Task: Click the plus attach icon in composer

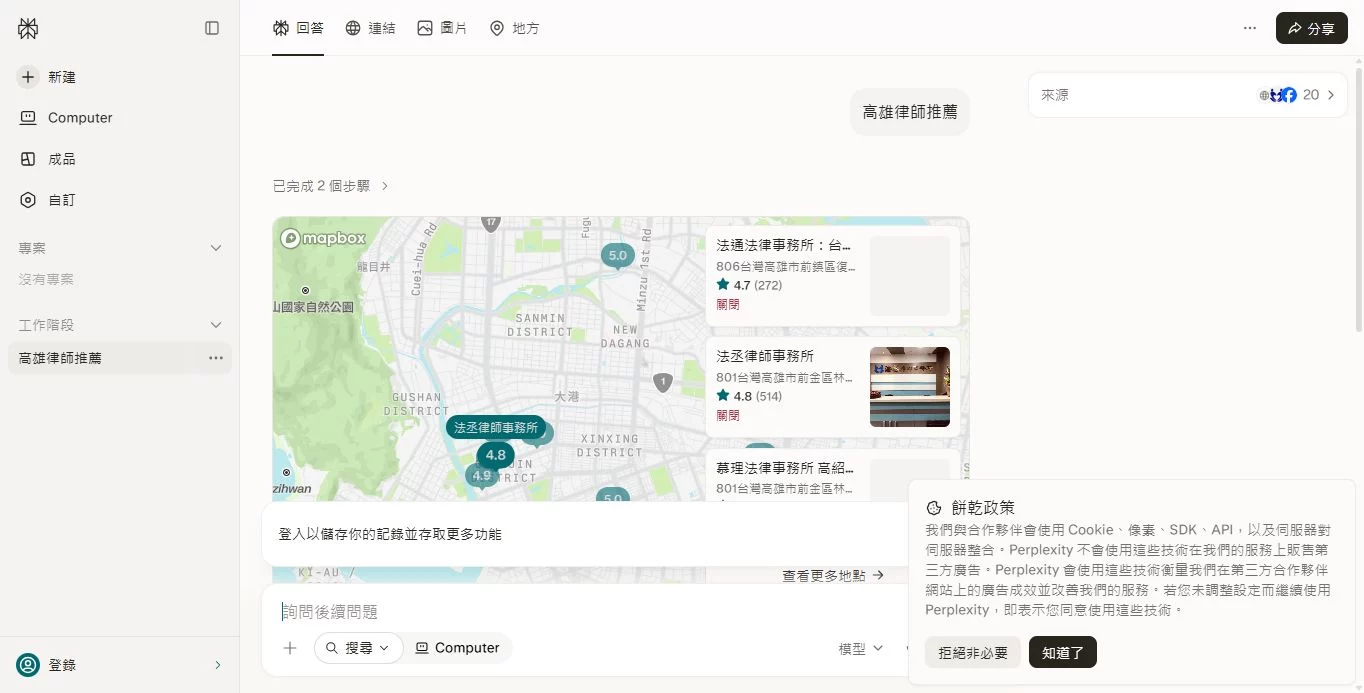Action: click(x=290, y=648)
